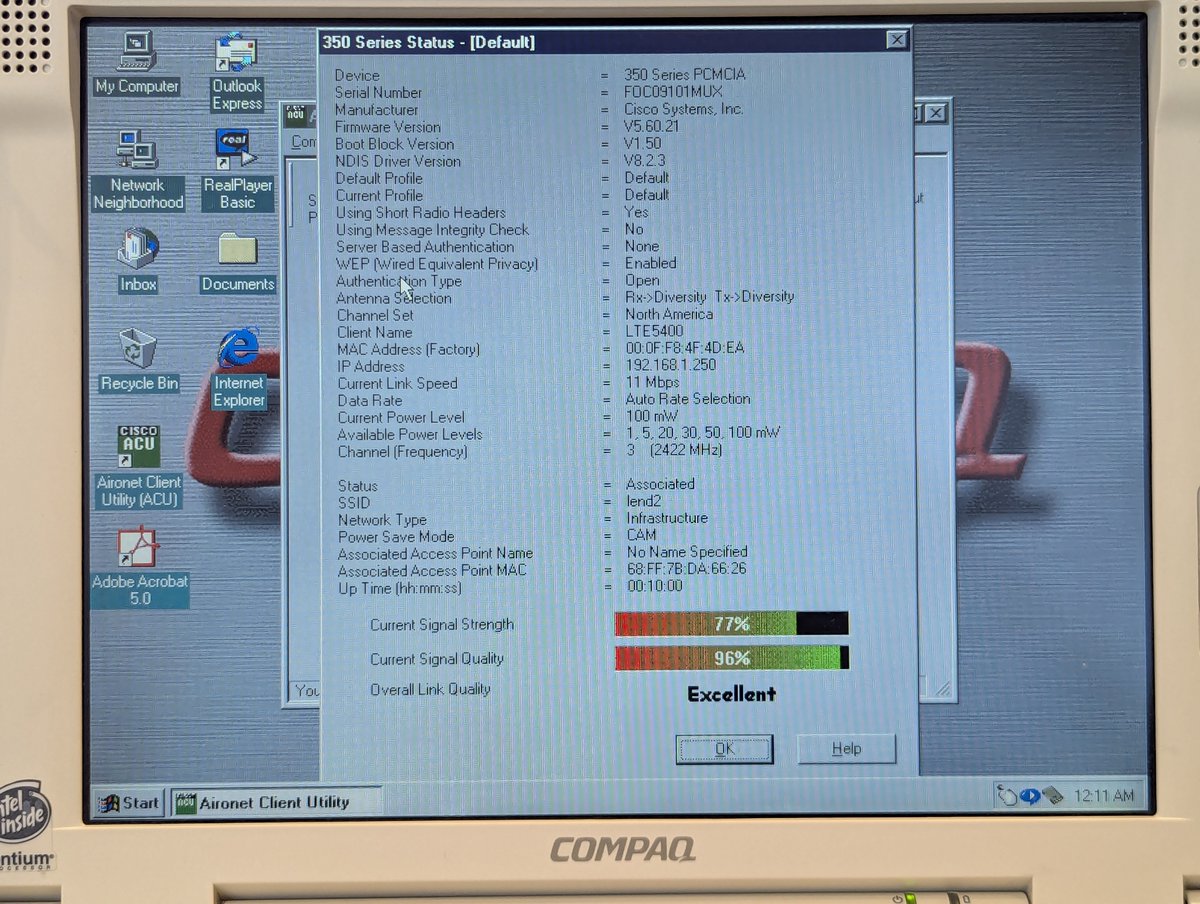Click the Current Signal Strength 77% bar
This screenshot has width=1200, height=904.
coord(731,624)
